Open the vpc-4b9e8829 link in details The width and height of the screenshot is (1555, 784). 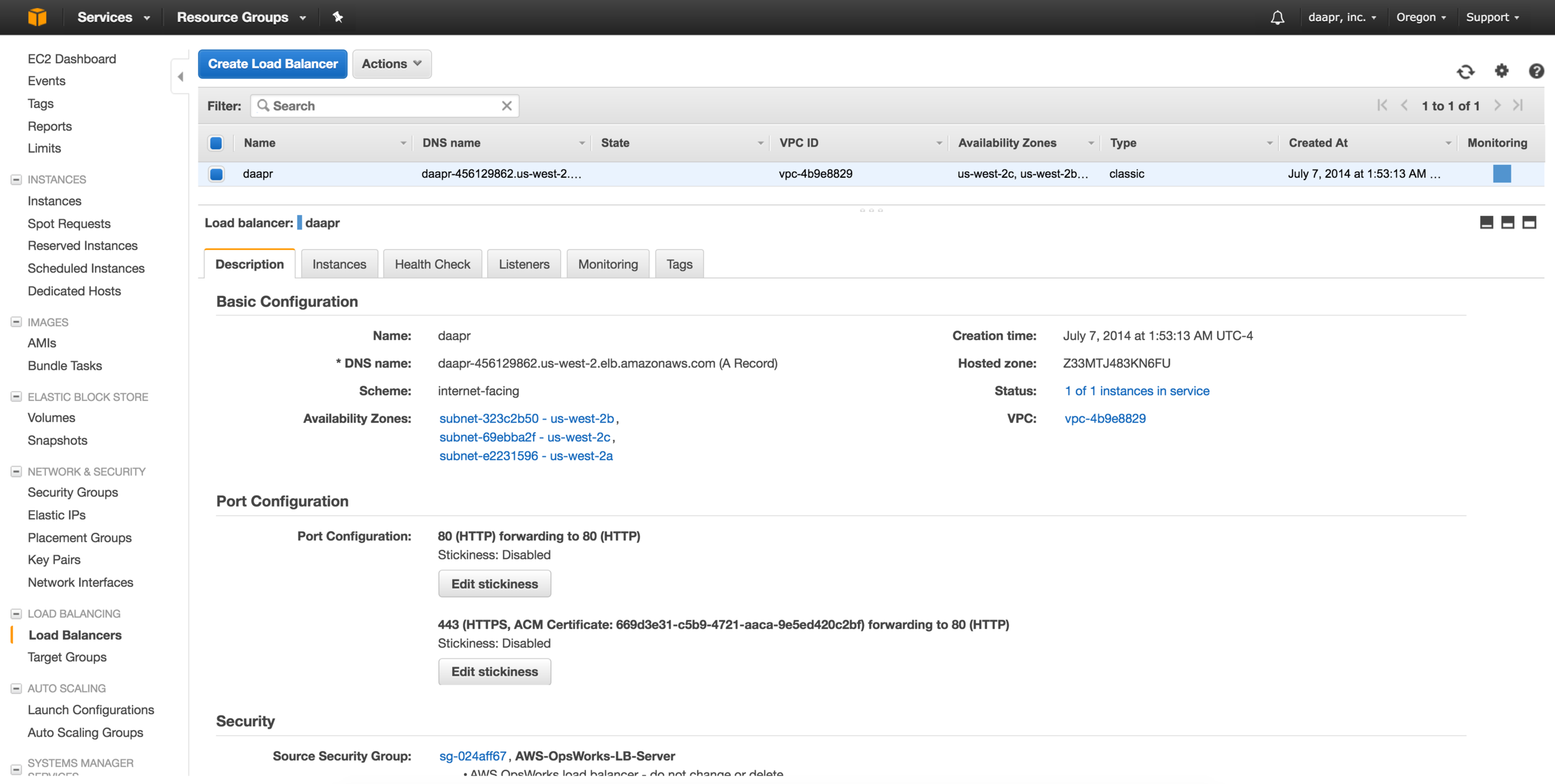click(1105, 418)
